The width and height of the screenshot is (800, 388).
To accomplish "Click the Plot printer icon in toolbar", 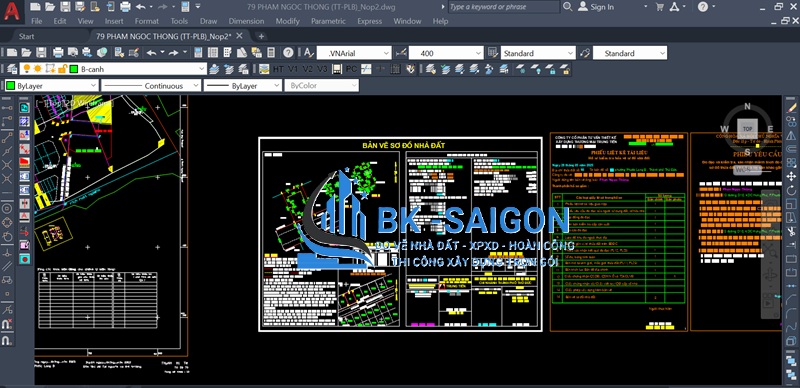I will (x=58, y=53).
